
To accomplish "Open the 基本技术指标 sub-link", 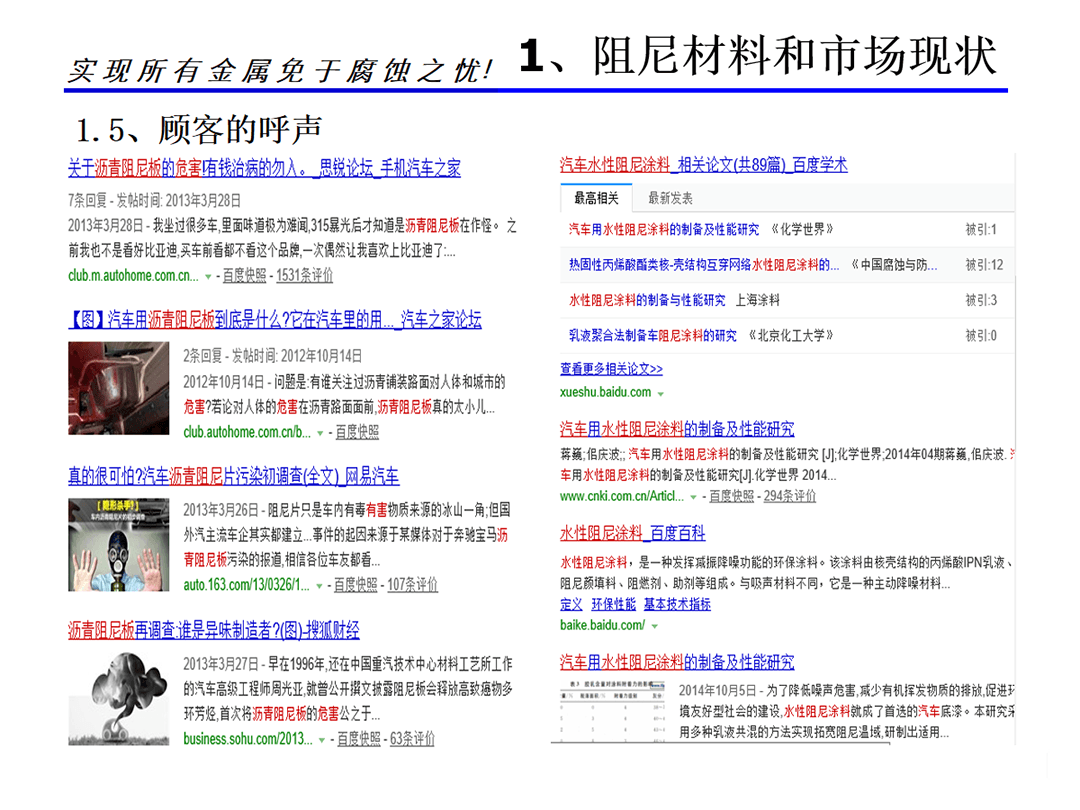I will click(x=677, y=604).
